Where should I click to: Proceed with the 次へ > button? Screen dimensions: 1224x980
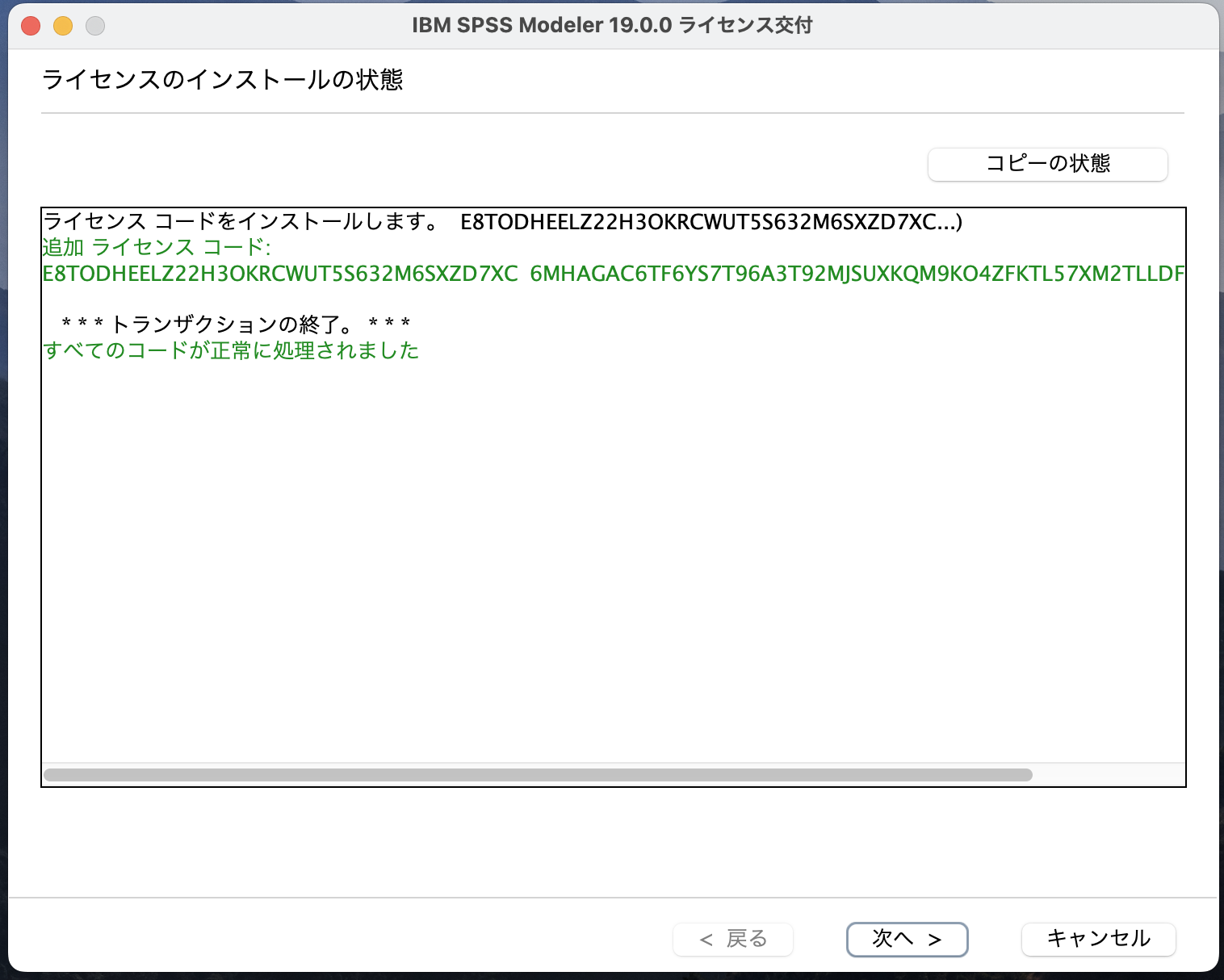[907, 939]
